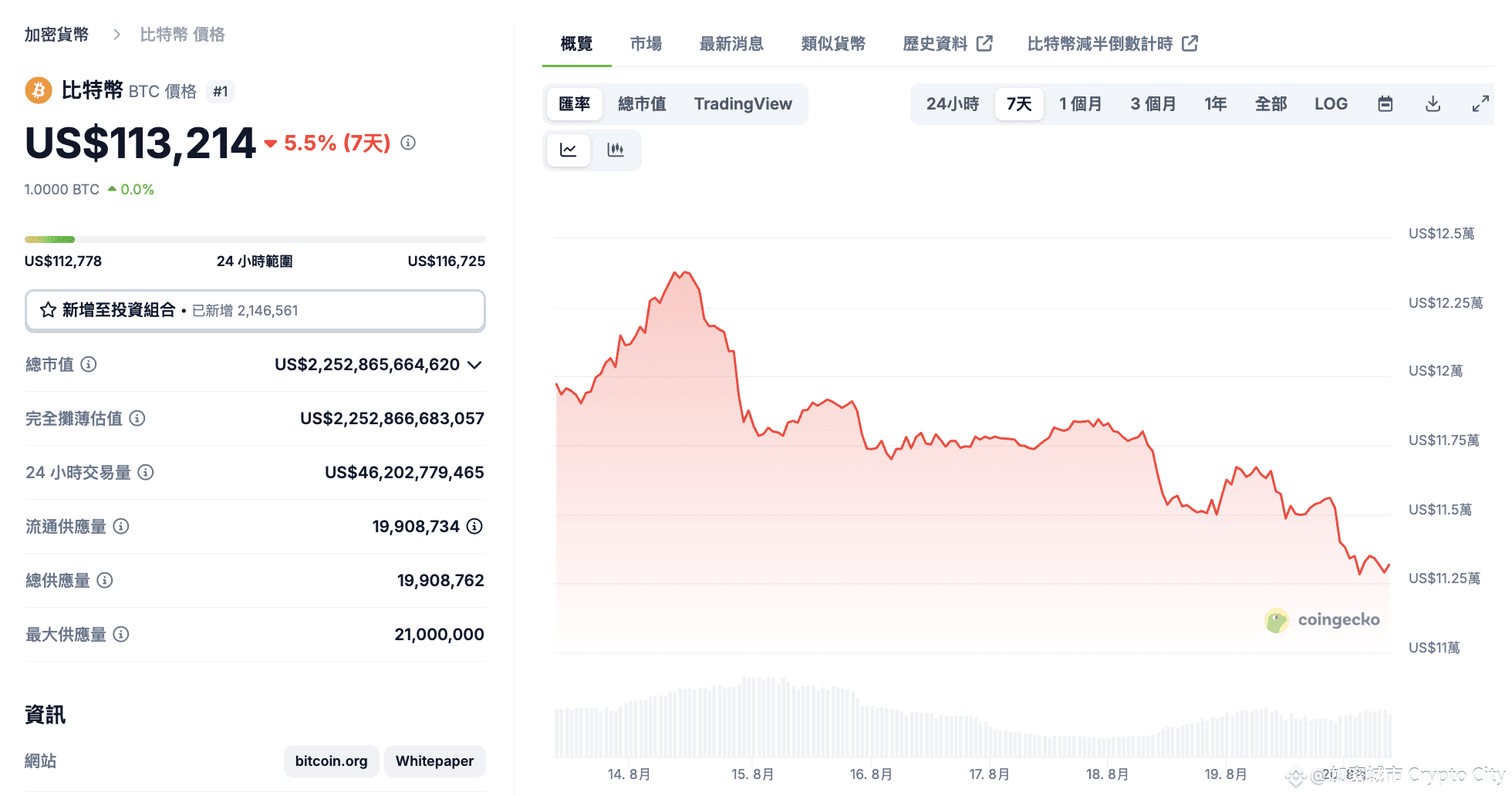
Task: Set chart range to 1年
Action: click(1216, 104)
